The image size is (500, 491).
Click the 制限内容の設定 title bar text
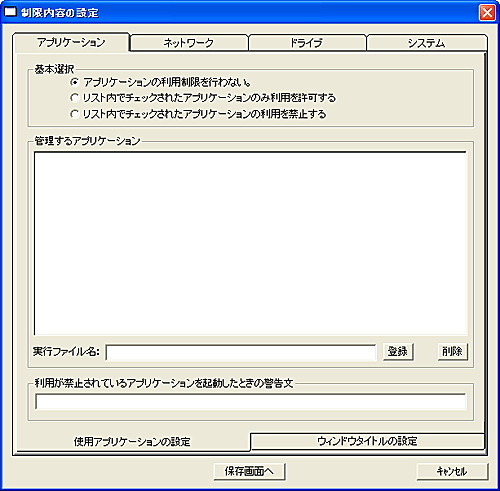[x=60, y=13]
